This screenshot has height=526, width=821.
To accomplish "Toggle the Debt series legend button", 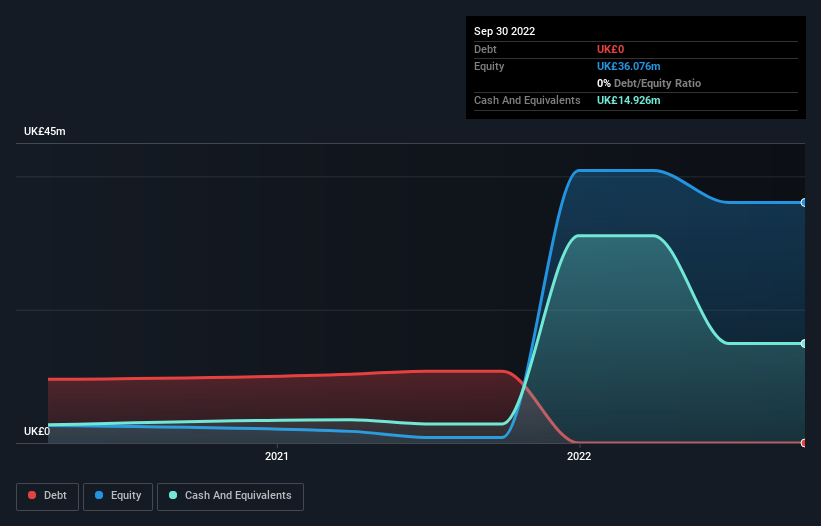I will pos(47,496).
